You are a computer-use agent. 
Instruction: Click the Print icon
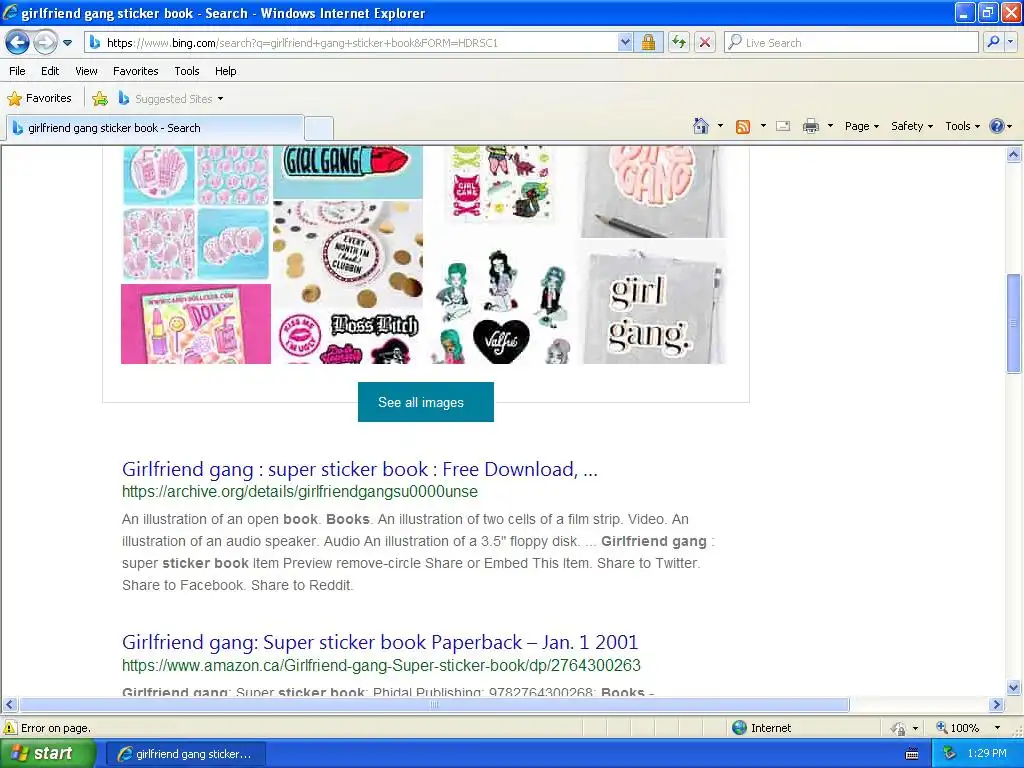pos(810,127)
